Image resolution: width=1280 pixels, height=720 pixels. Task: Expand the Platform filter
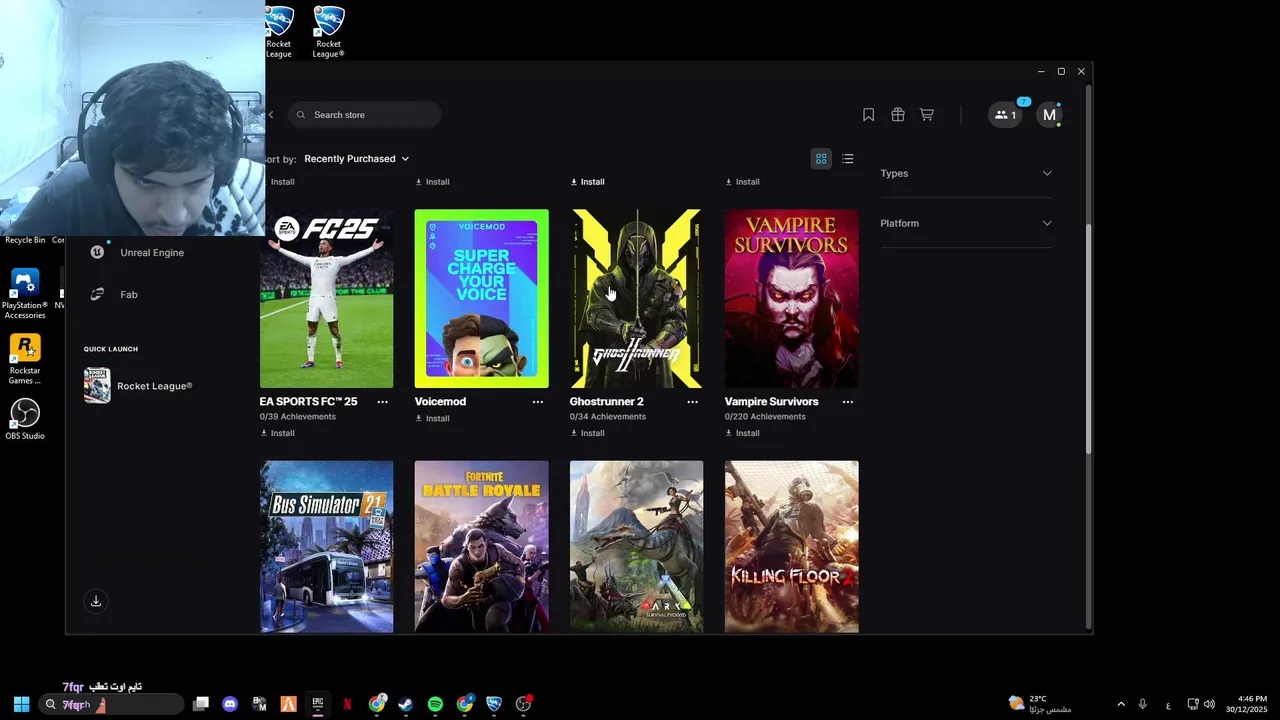pyautogui.click(x=966, y=223)
